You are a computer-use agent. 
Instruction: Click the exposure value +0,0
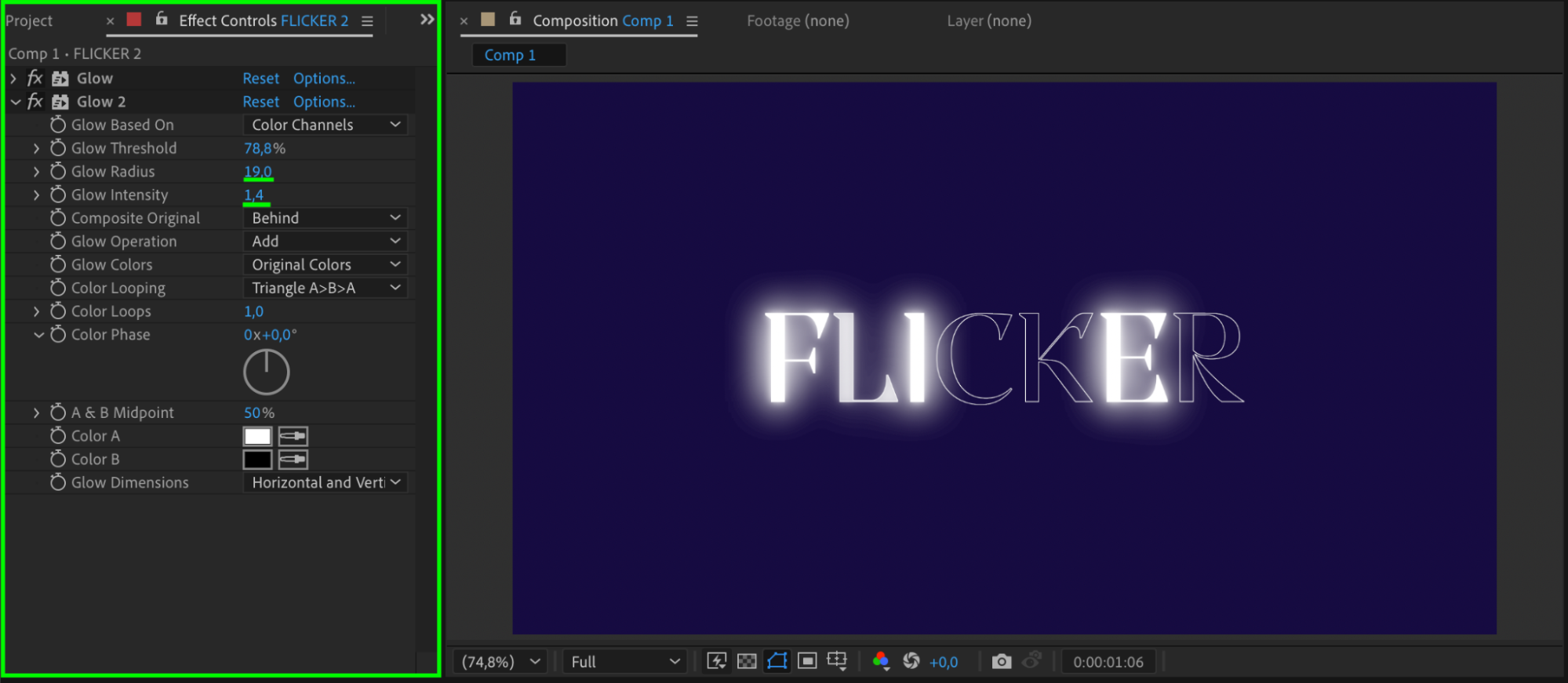pyautogui.click(x=944, y=663)
